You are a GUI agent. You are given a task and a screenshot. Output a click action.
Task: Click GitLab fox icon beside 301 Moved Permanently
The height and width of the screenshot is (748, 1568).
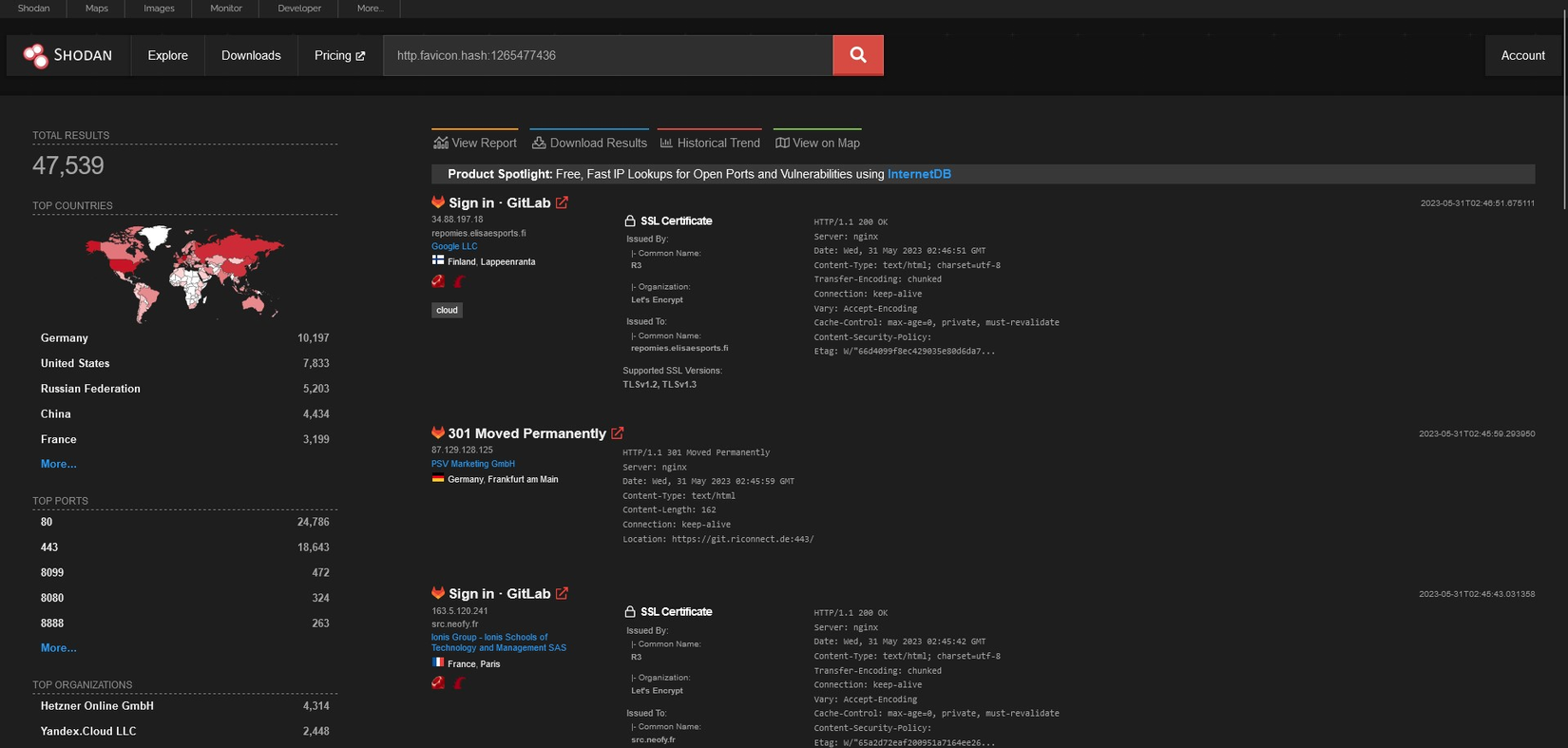[x=438, y=433]
